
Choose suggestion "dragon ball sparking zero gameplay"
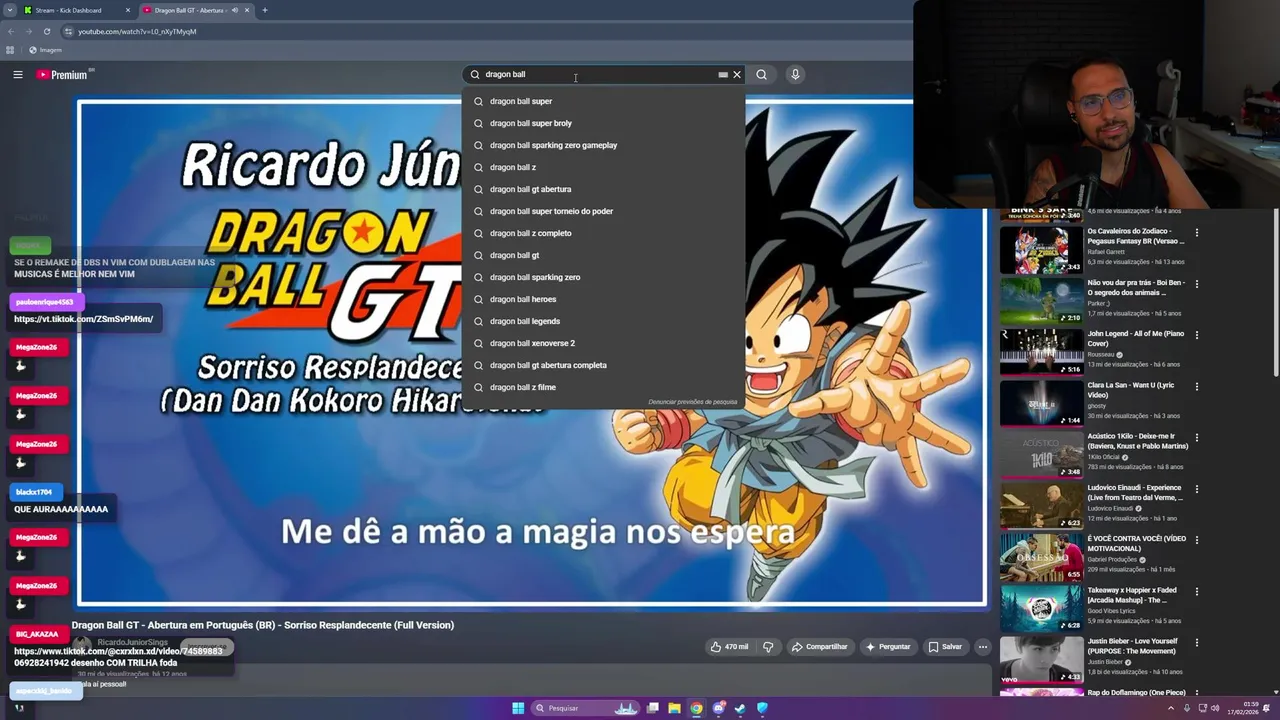(603, 145)
